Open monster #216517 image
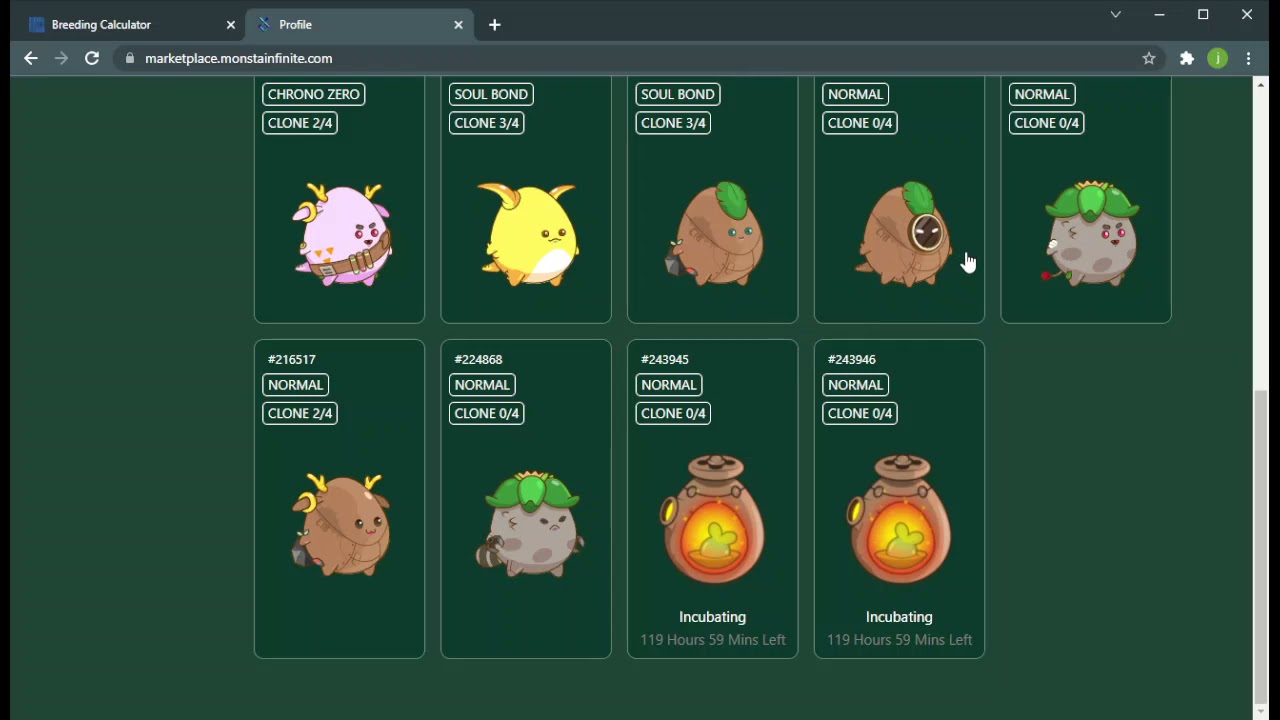This screenshot has height=720, width=1280. (340, 524)
